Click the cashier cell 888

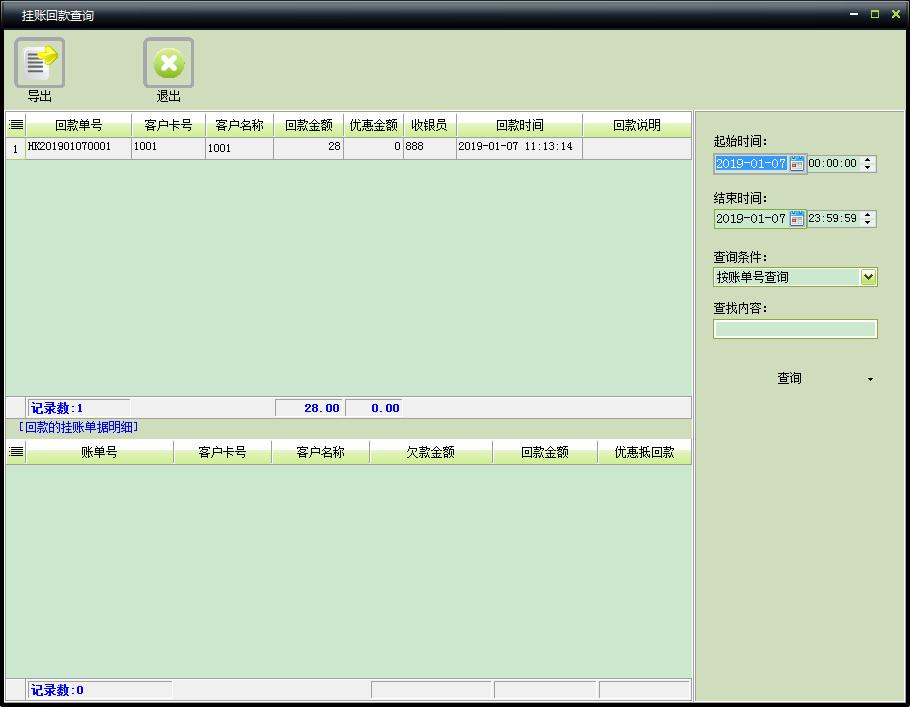429,147
